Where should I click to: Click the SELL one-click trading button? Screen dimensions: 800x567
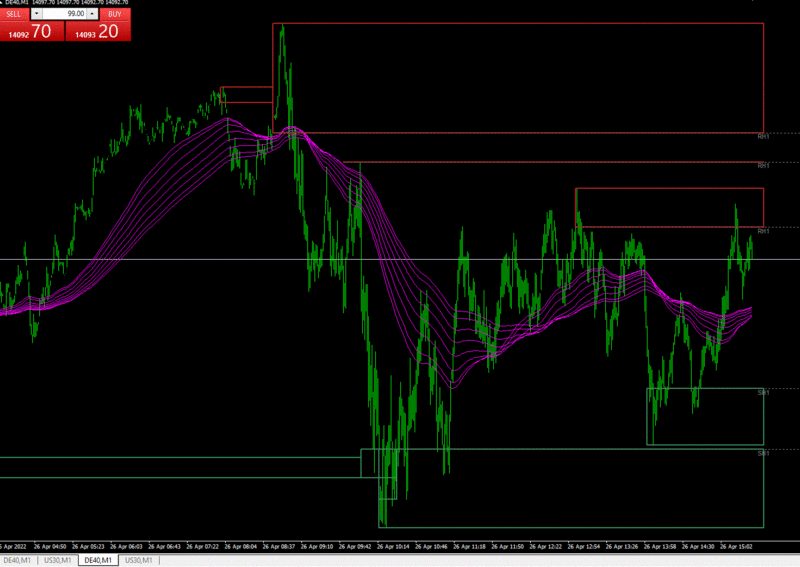pyautogui.click(x=14, y=14)
